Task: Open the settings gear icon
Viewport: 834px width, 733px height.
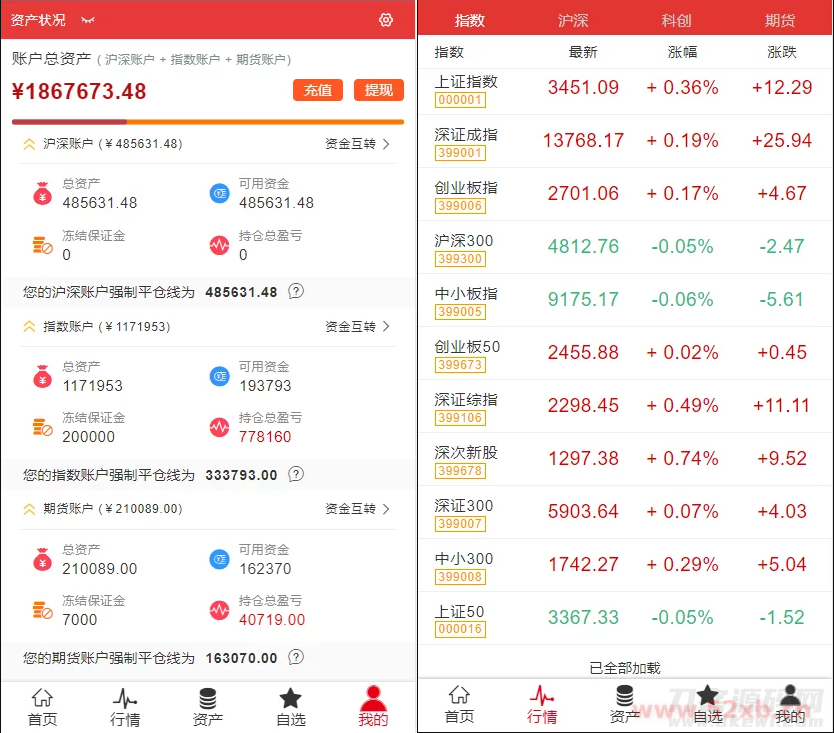Action: [386, 19]
